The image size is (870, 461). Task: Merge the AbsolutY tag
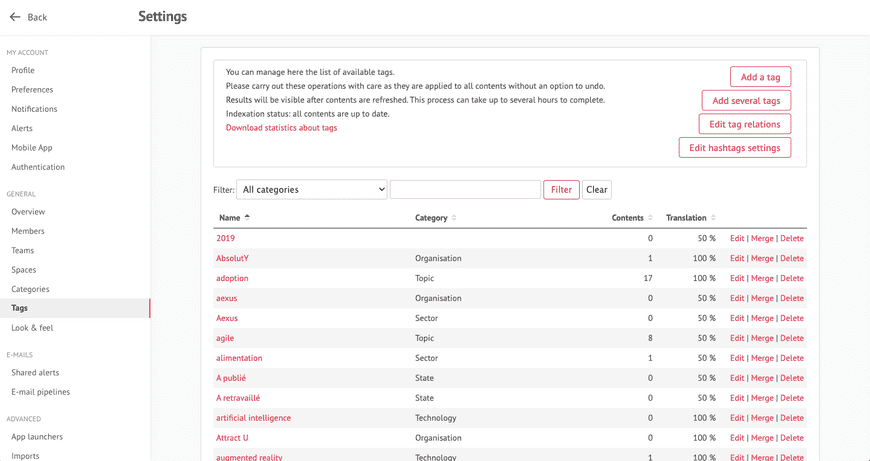[x=762, y=259]
